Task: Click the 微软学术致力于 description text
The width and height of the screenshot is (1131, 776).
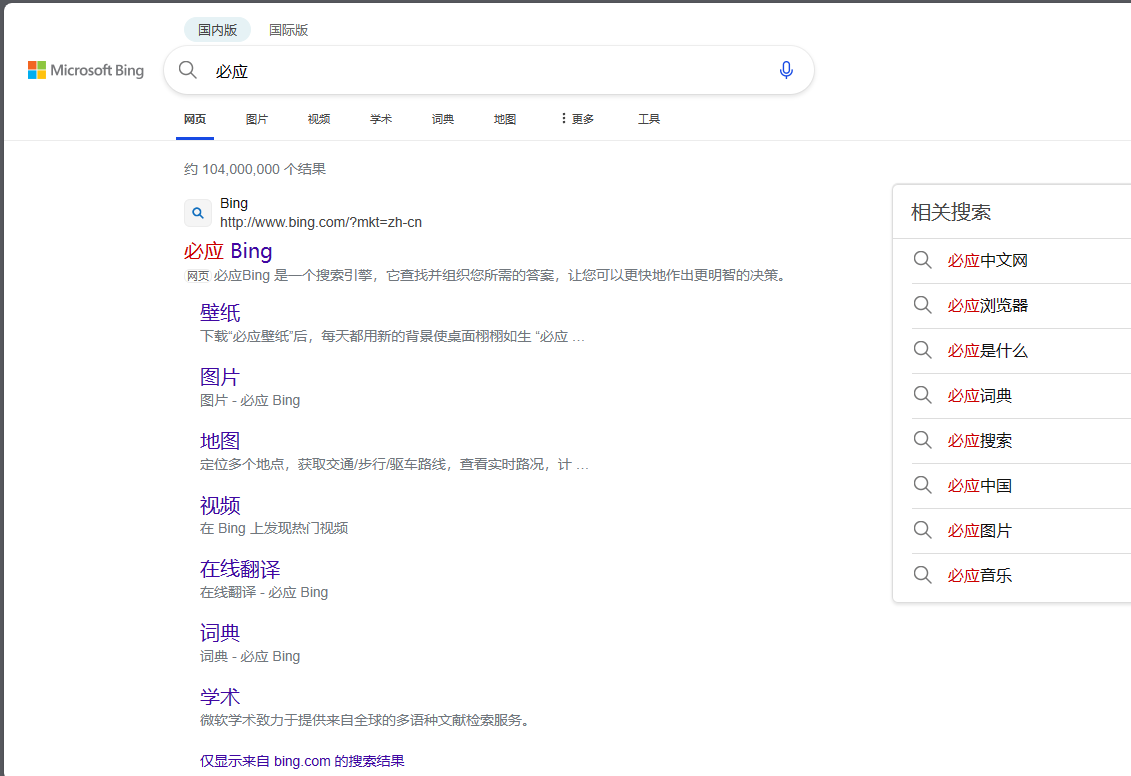Action: point(367,720)
